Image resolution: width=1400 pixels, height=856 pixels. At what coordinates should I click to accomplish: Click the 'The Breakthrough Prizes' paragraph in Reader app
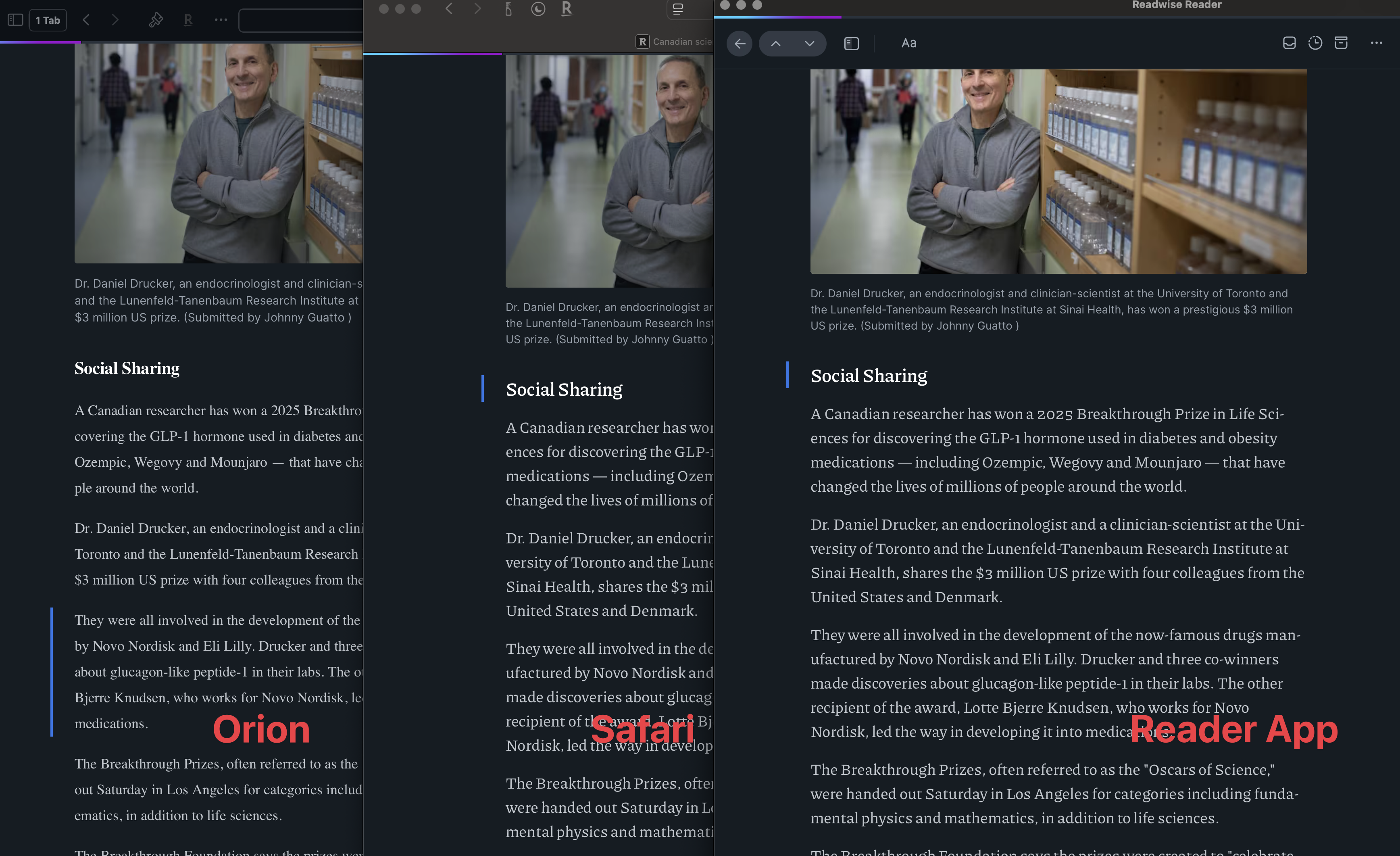(1054, 793)
